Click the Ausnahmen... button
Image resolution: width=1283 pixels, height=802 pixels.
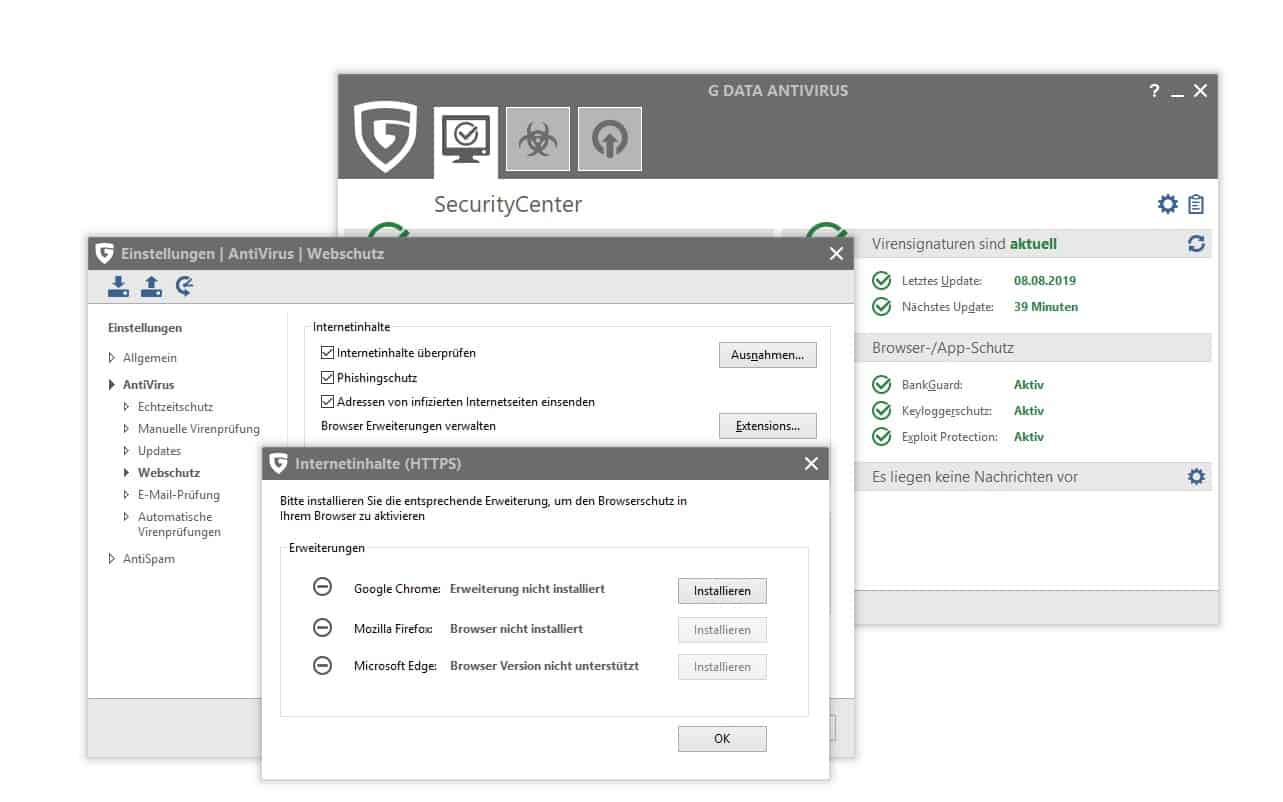[767, 355]
